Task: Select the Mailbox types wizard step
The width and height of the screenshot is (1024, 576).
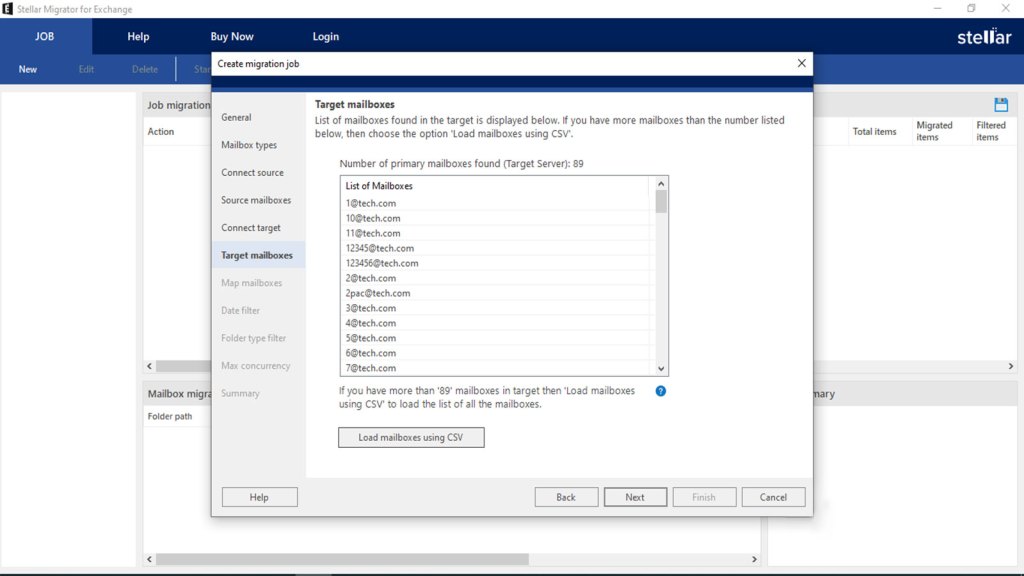Action: click(x=249, y=145)
